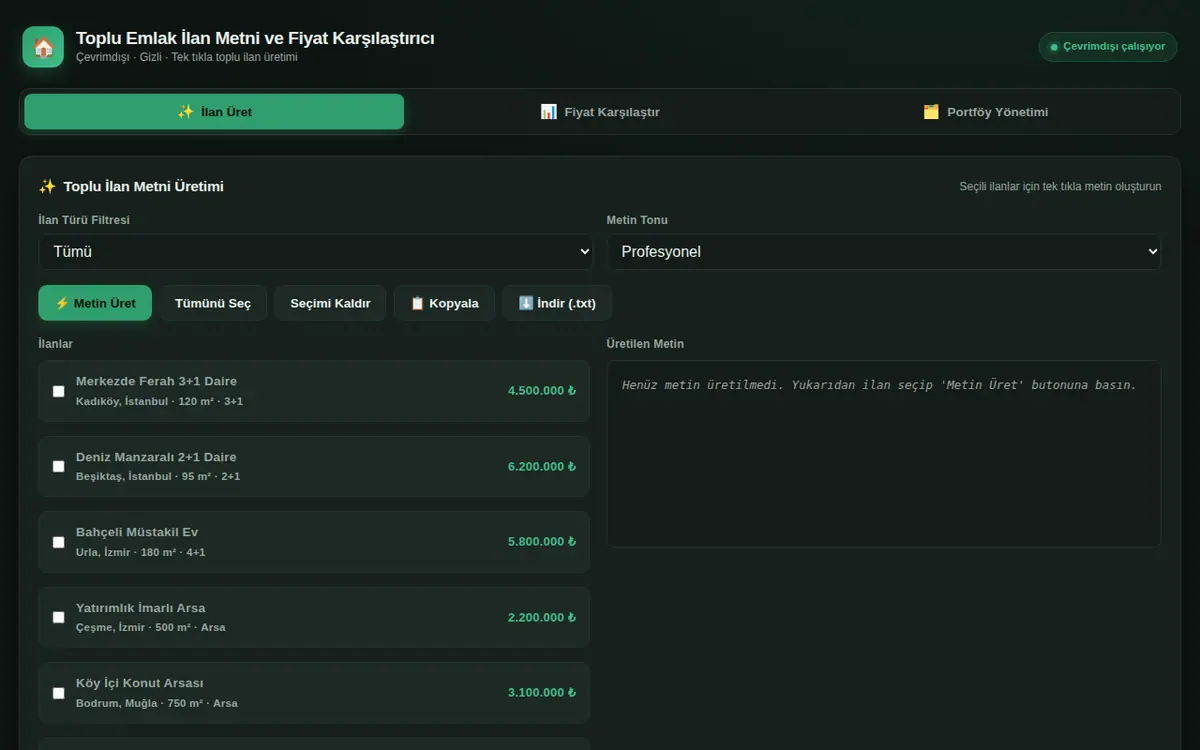The width and height of the screenshot is (1200, 750).
Task: Click the details Beşiktaş, İstanbul · 95 m² · 2+1
Action: (x=158, y=476)
